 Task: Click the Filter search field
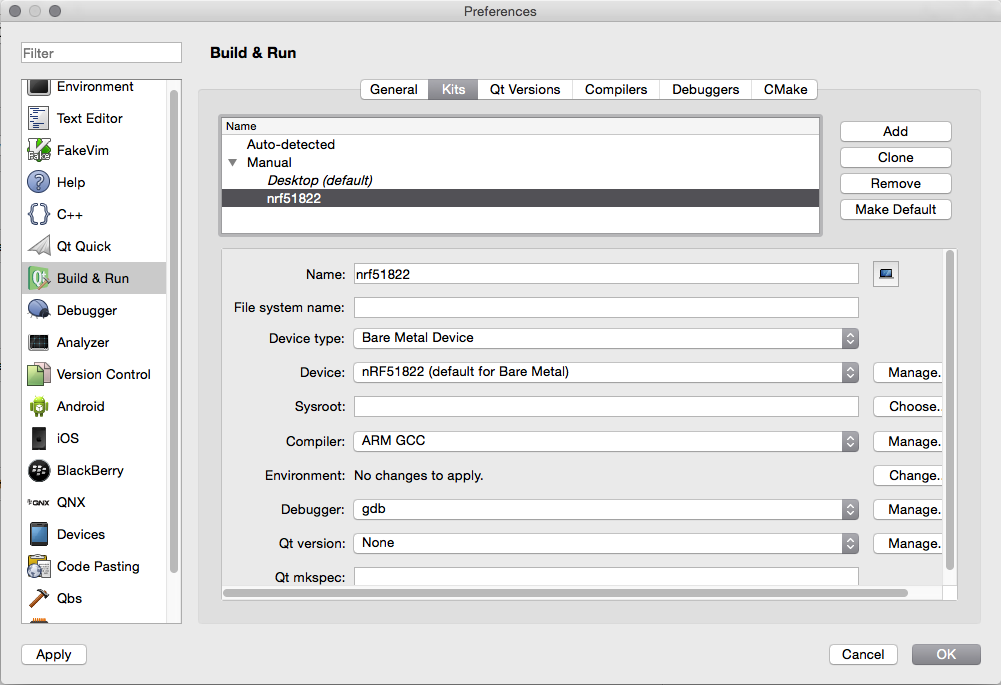click(102, 53)
